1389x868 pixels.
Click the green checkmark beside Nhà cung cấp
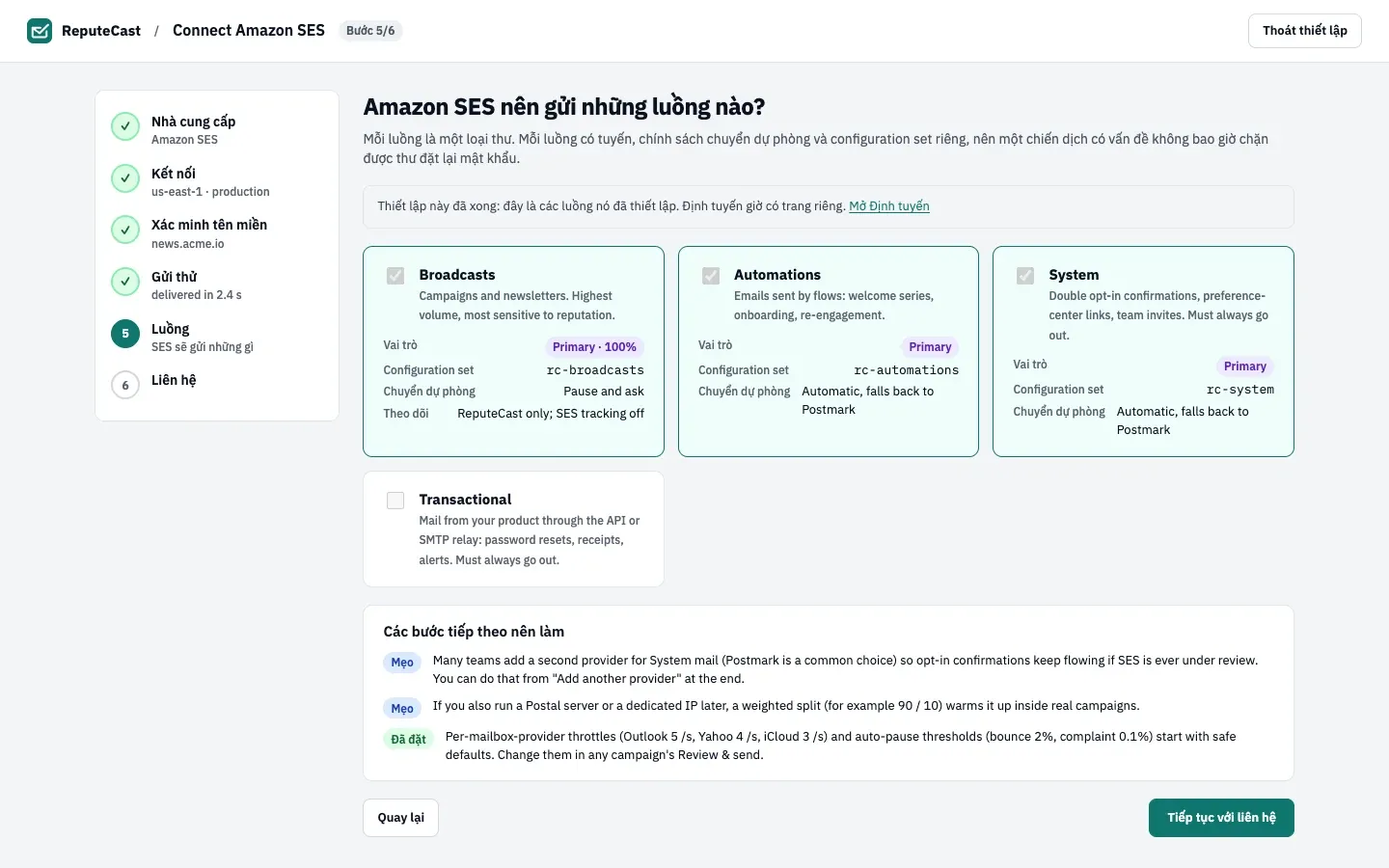pyautogui.click(x=125, y=126)
